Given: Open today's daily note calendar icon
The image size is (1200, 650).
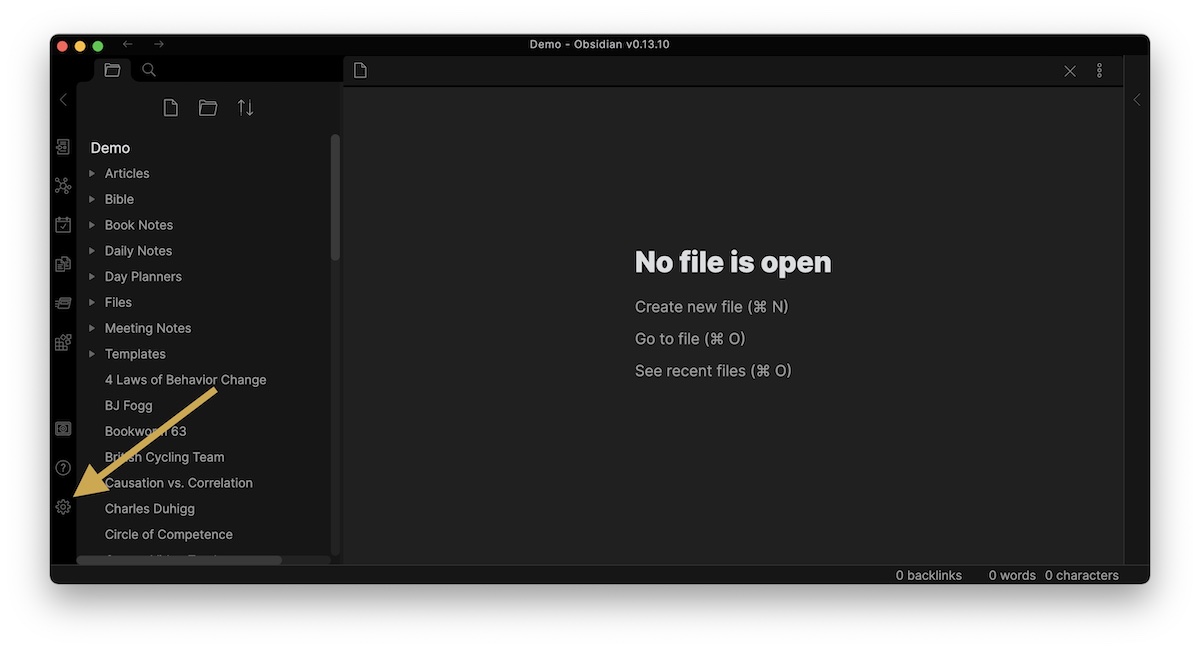Looking at the screenshot, I should pos(63,225).
